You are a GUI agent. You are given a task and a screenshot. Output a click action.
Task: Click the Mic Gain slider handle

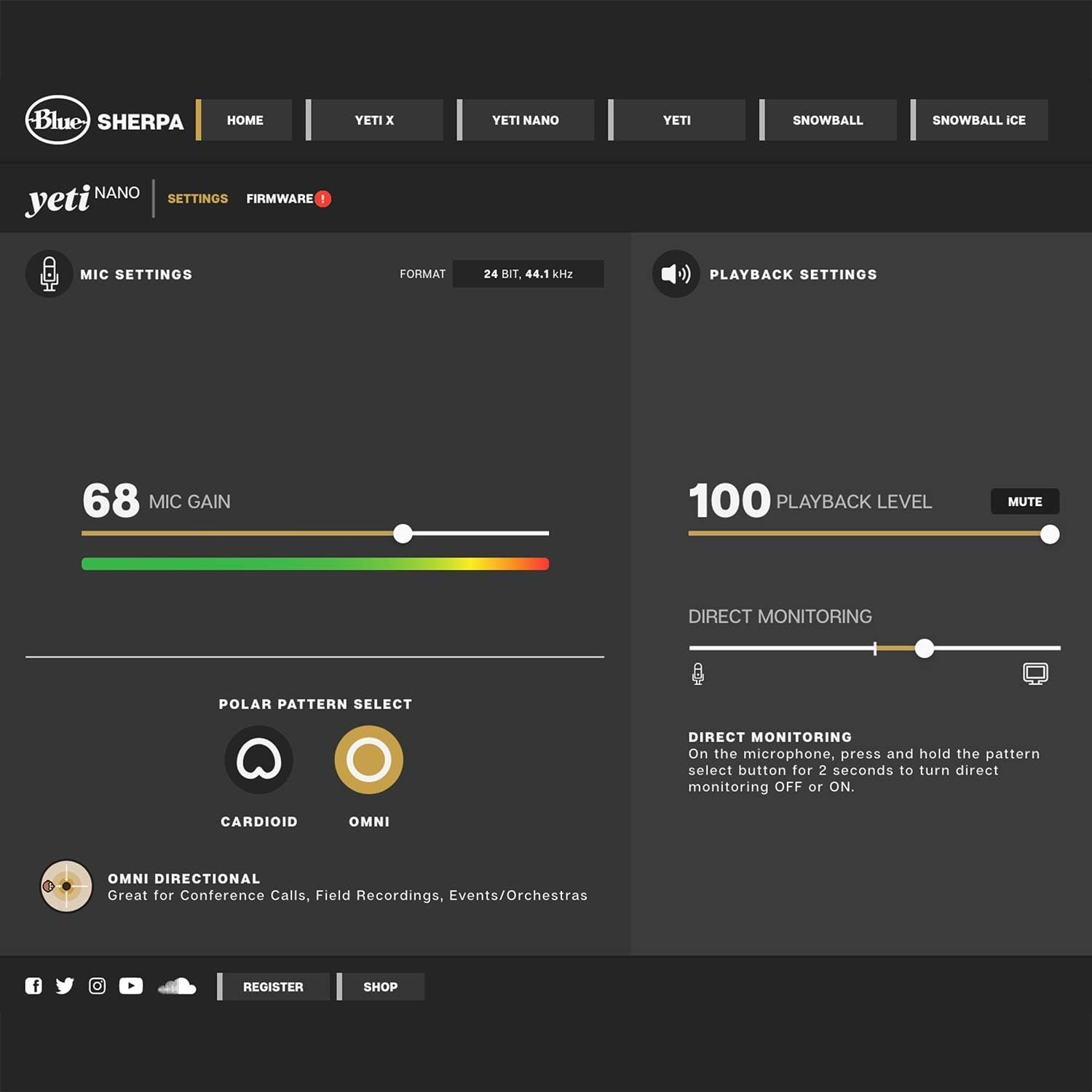(403, 534)
